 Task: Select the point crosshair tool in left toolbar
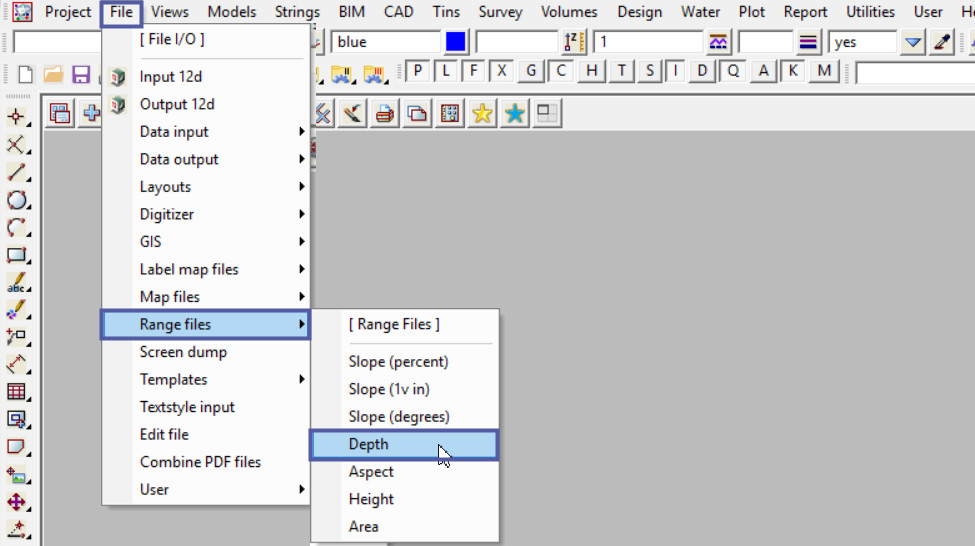17,117
